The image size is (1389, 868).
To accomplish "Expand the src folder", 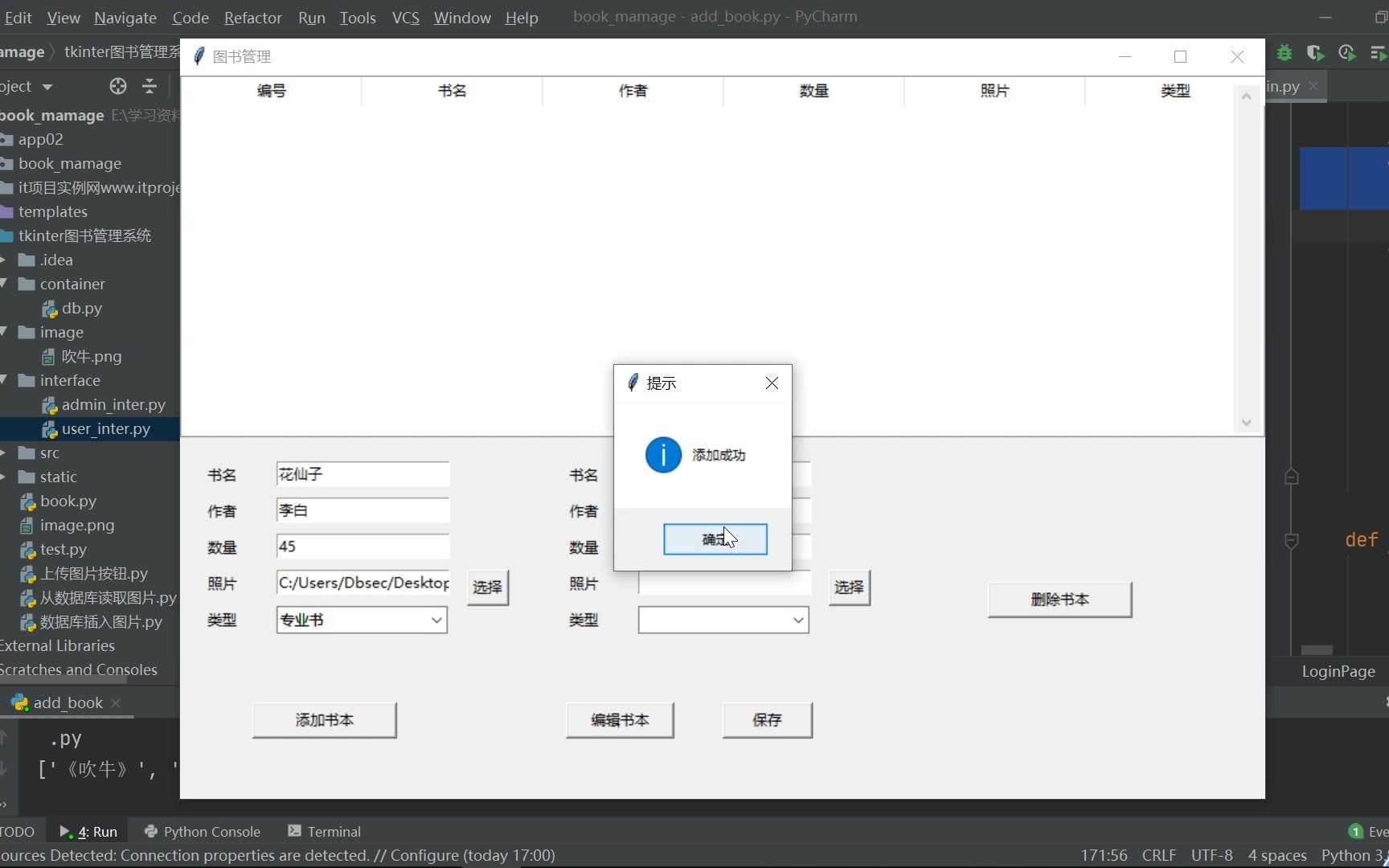I will click(6, 452).
